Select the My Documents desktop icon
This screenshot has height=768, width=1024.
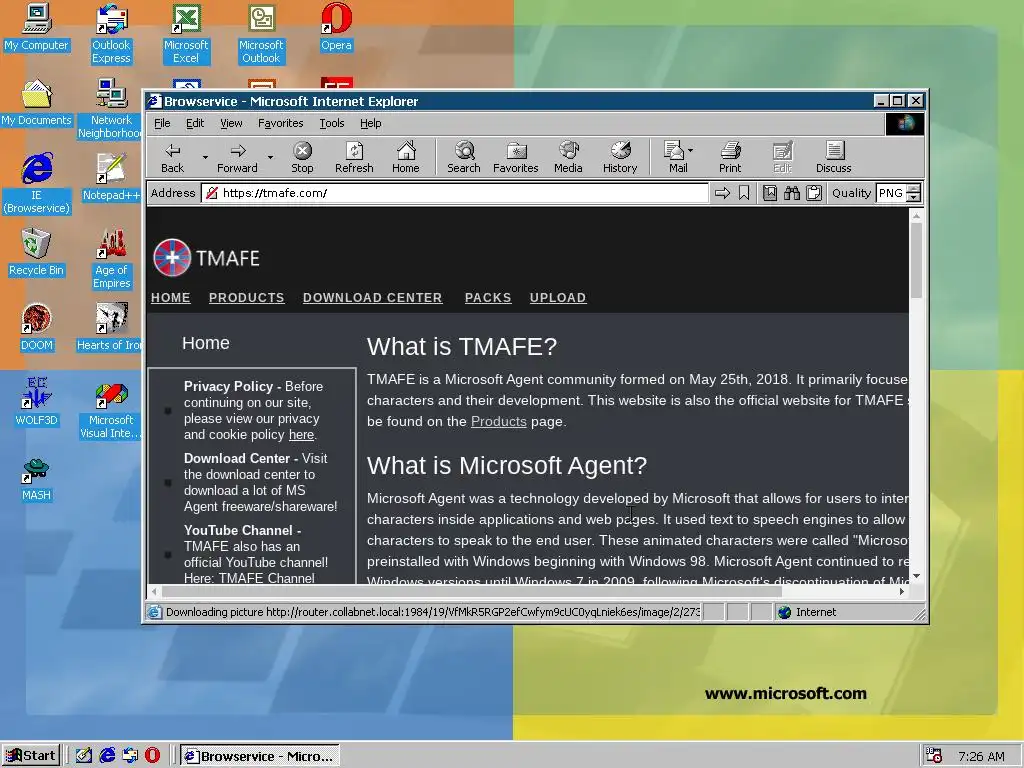point(37,103)
